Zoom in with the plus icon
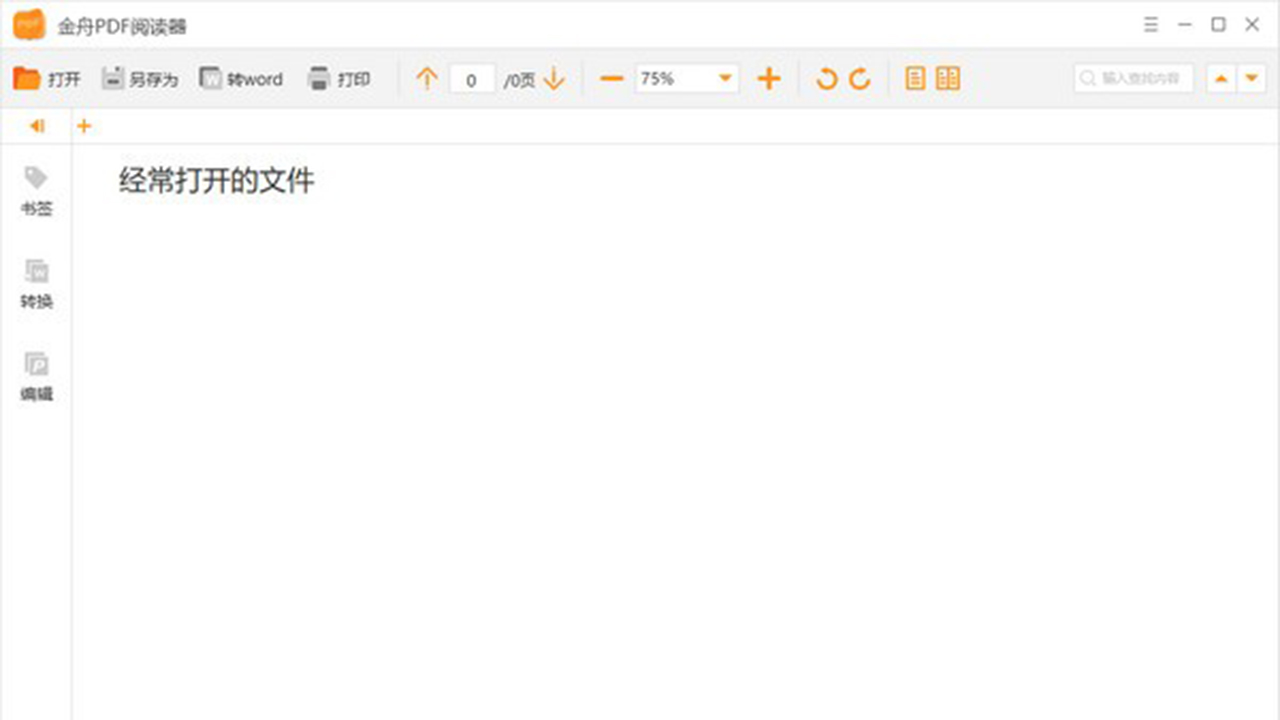 (x=768, y=79)
